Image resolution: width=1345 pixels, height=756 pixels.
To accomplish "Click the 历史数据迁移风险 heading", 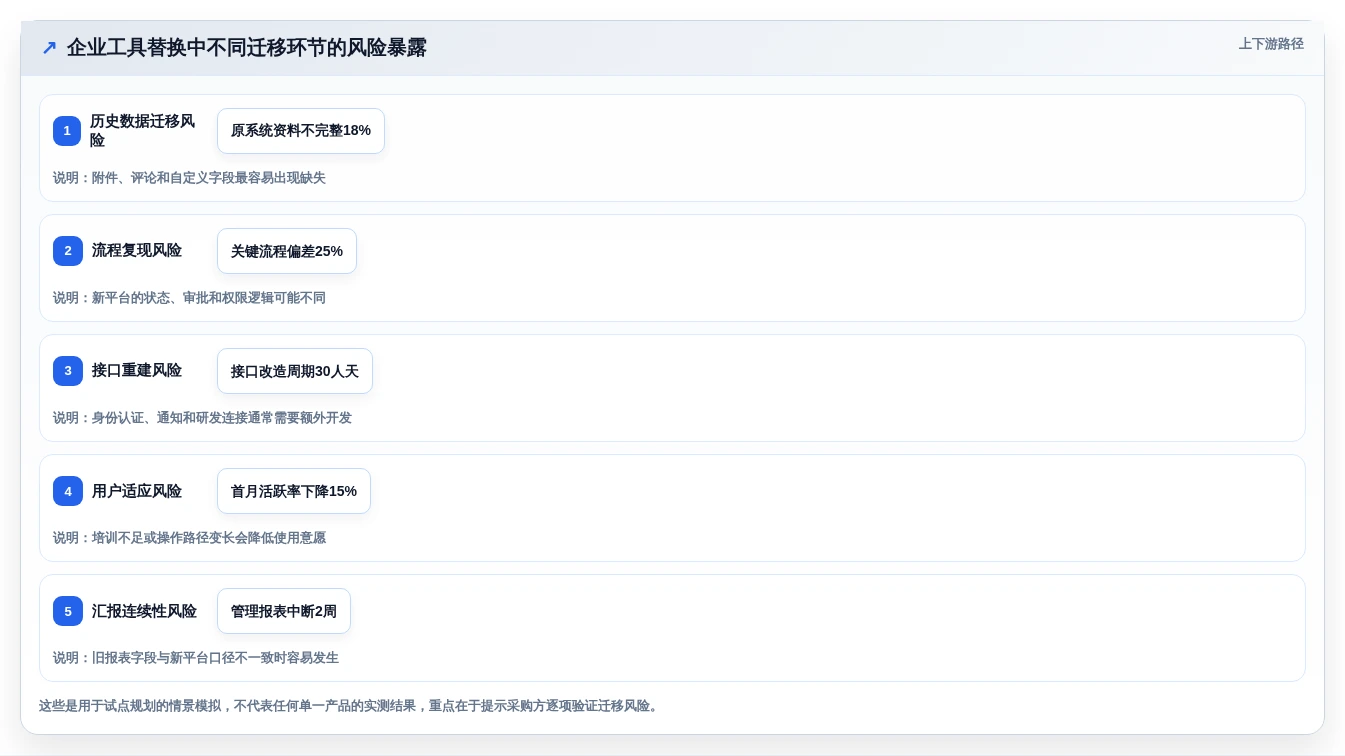I will point(143,131).
